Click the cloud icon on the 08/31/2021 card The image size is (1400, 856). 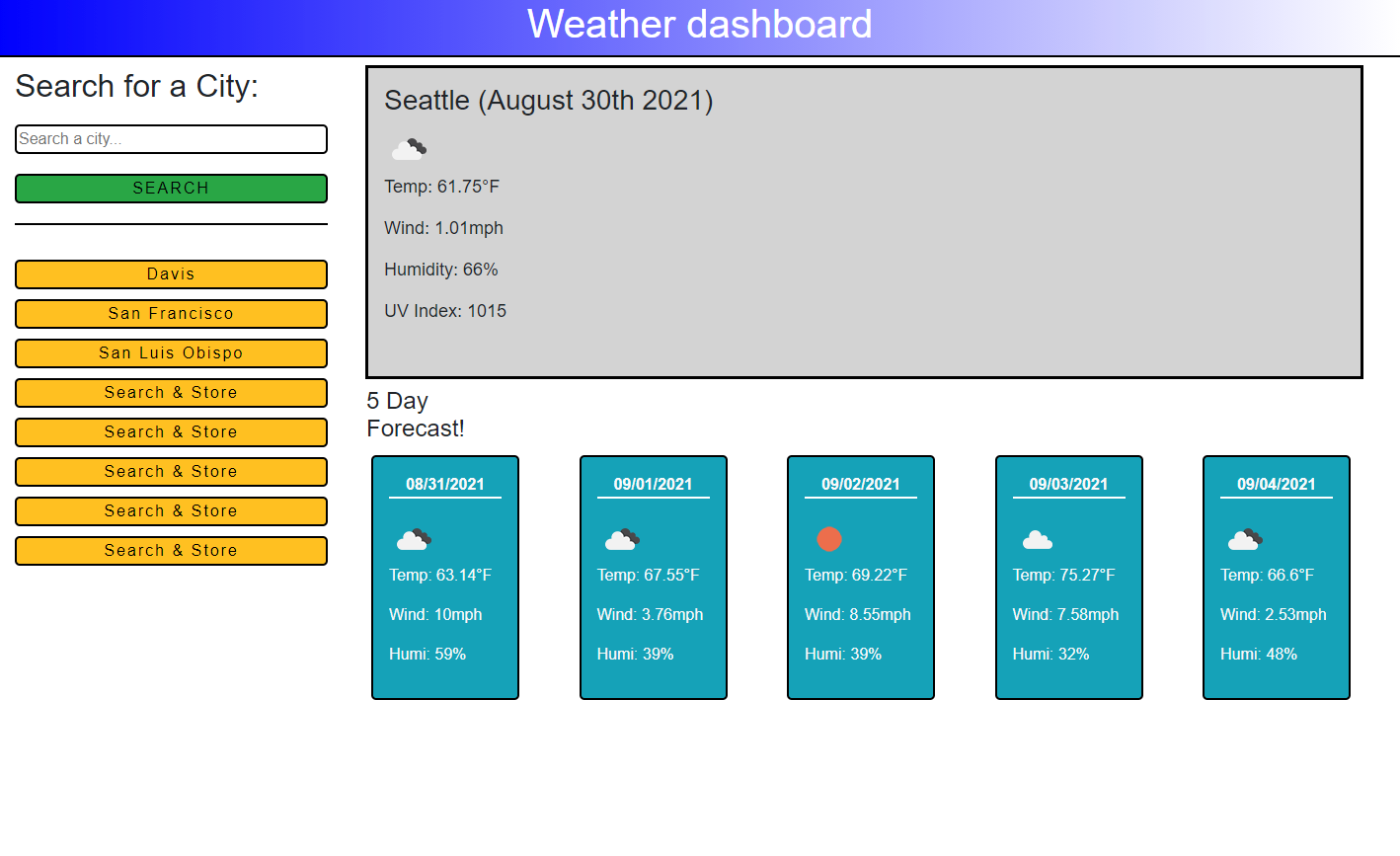(x=414, y=539)
